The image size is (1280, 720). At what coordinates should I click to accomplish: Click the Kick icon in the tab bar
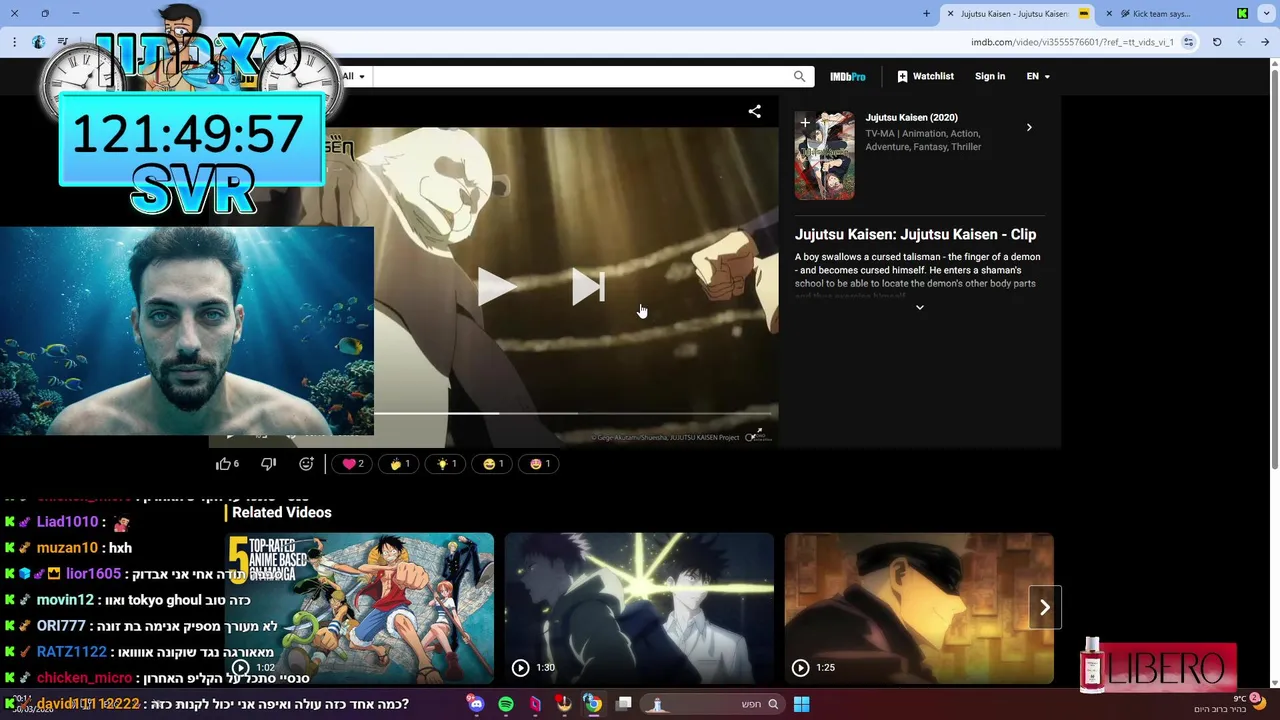[x=1242, y=14]
